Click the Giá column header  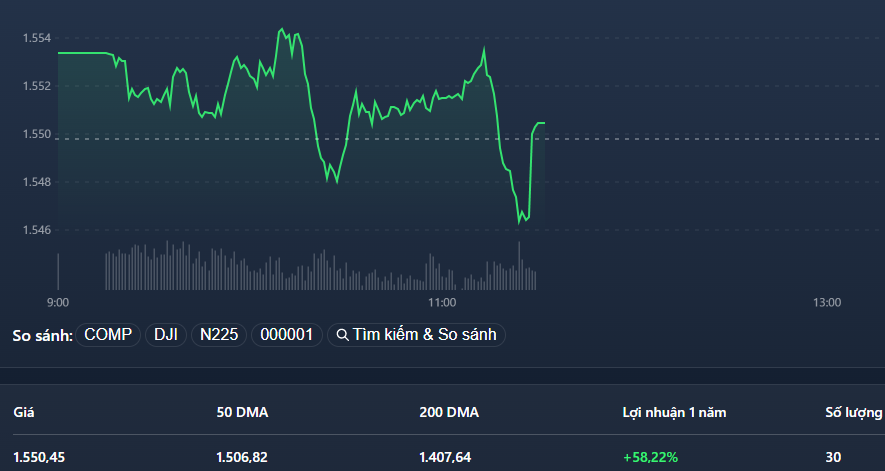23,411
